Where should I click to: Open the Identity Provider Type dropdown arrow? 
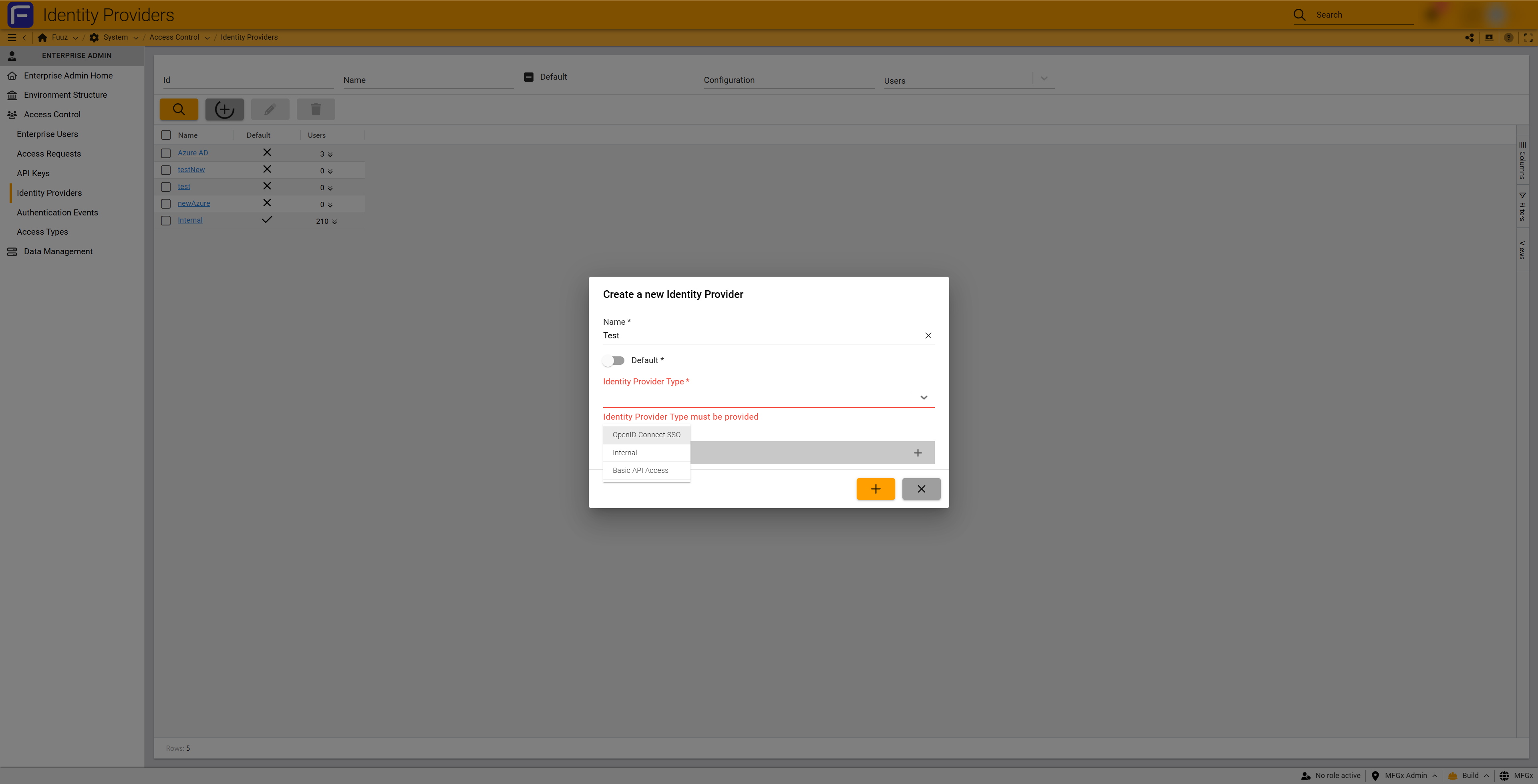tap(924, 398)
